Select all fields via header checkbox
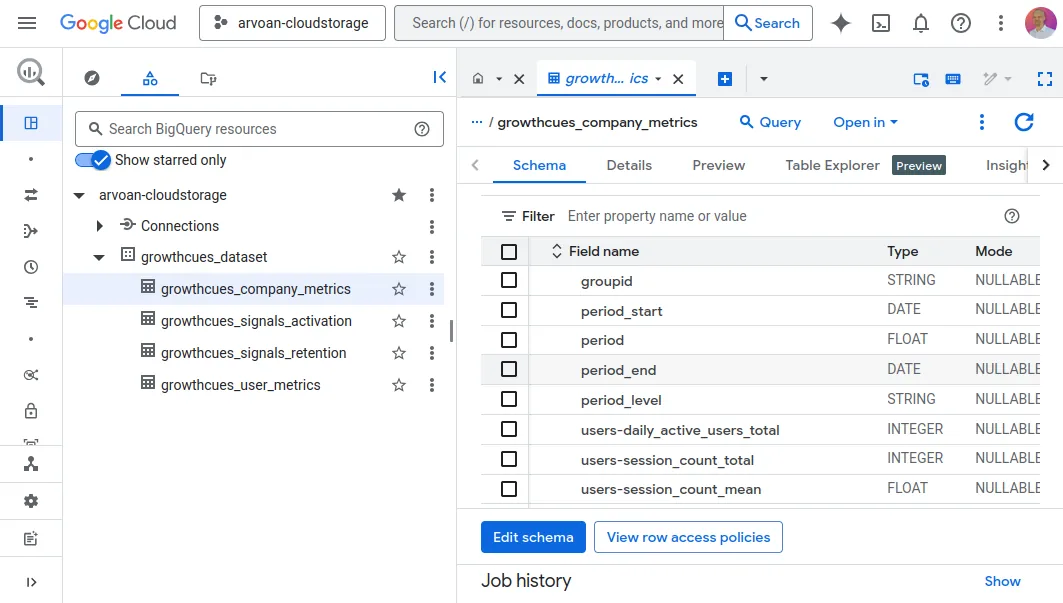1063x603 pixels. coord(509,251)
